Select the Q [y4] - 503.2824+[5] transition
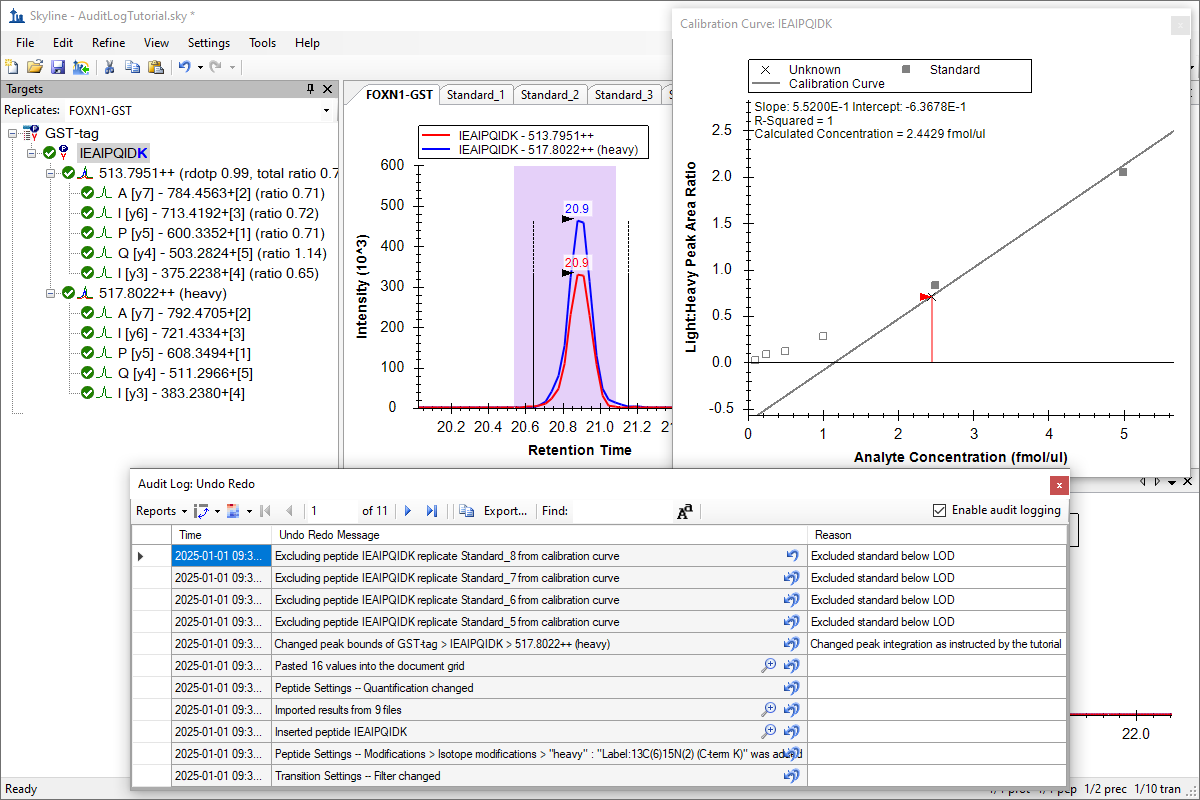 click(x=222, y=253)
